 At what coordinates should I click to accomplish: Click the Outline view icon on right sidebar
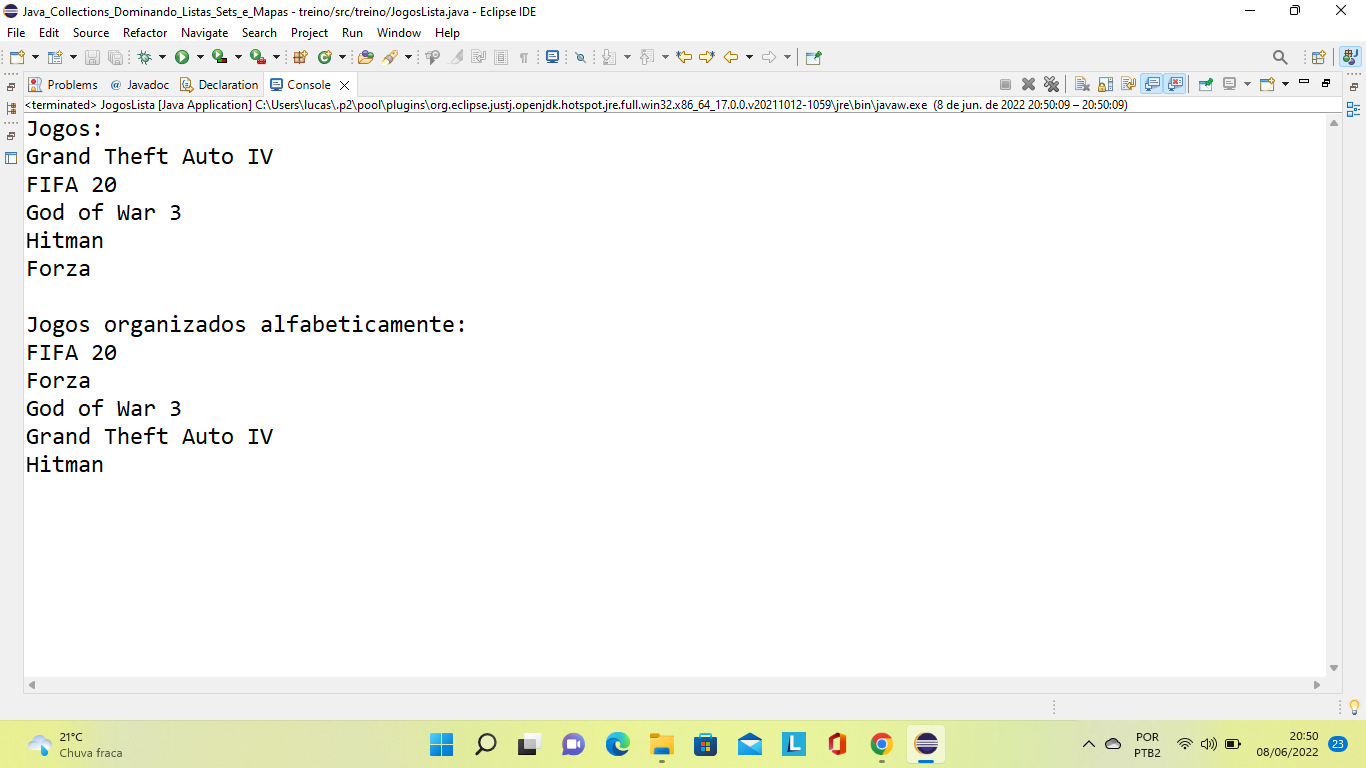[x=1353, y=109]
